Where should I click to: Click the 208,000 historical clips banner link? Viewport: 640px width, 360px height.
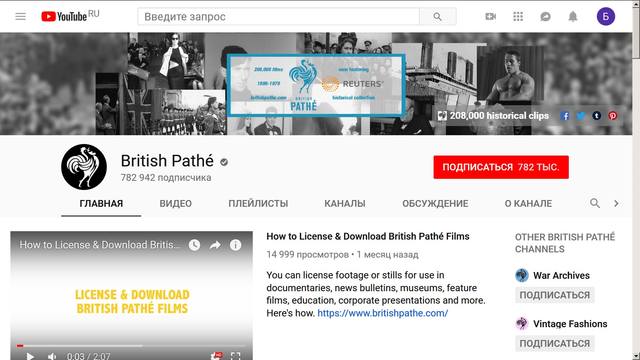(493, 116)
